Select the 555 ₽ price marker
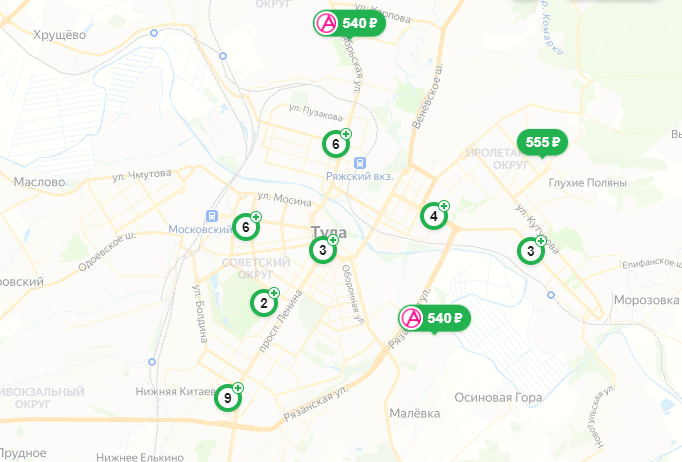 click(542, 142)
